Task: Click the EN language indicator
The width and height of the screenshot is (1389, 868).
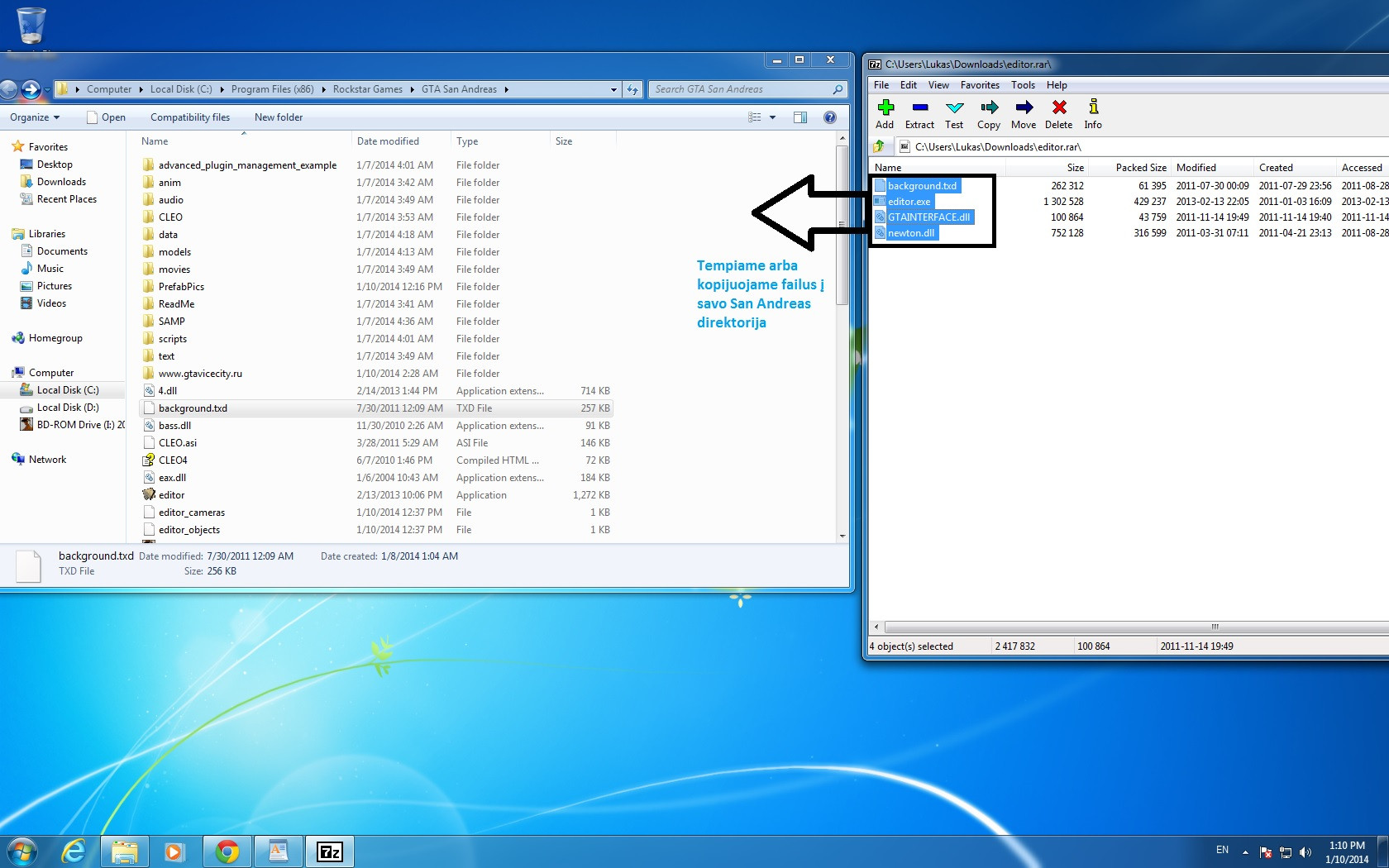Action: point(1222,850)
